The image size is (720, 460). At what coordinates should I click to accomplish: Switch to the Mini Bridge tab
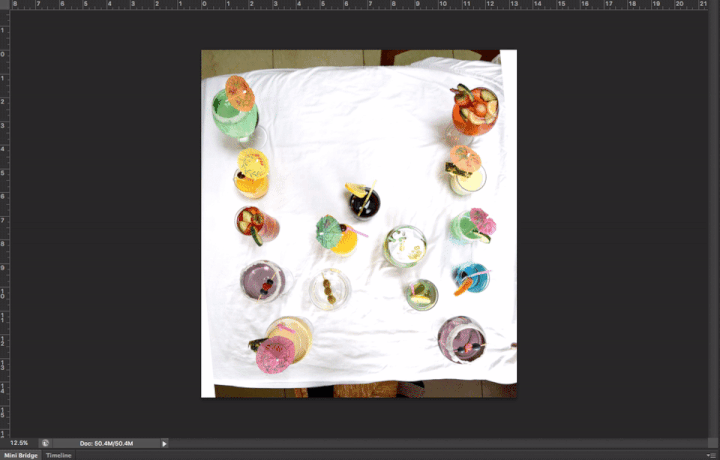[x=20, y=455]
